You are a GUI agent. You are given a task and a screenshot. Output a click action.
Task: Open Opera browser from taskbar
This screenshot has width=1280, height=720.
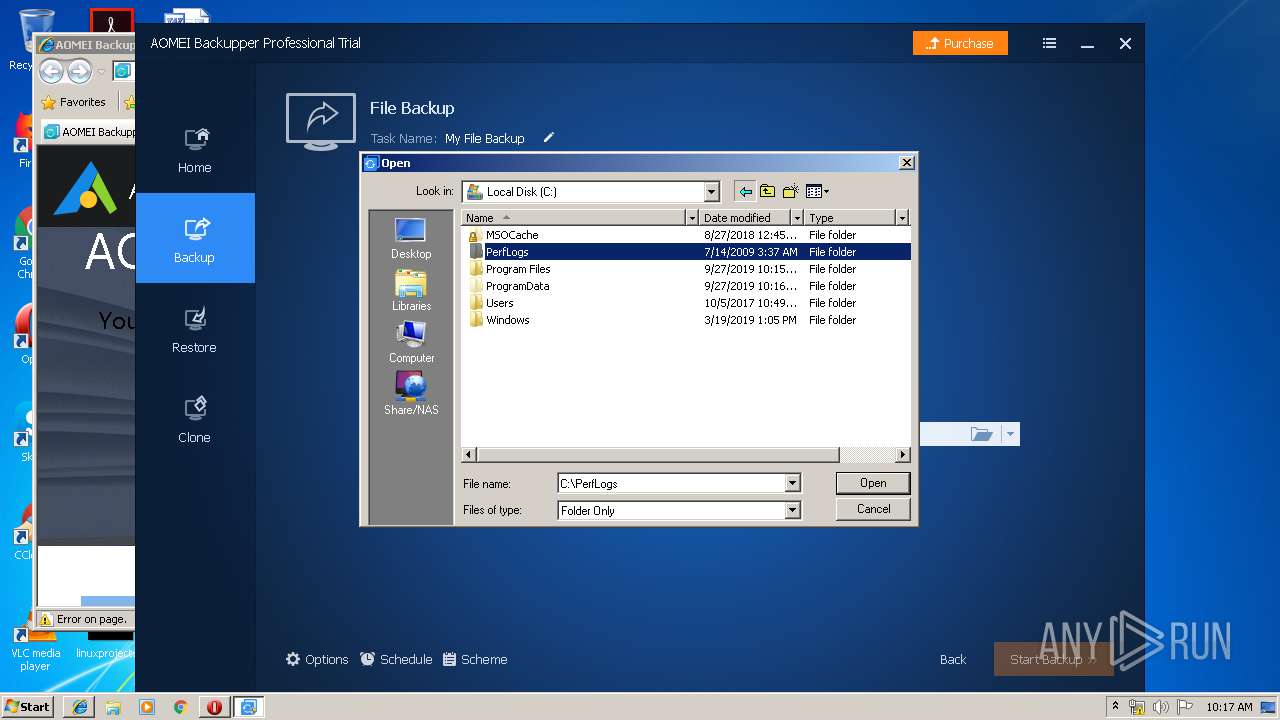[214, 707]
